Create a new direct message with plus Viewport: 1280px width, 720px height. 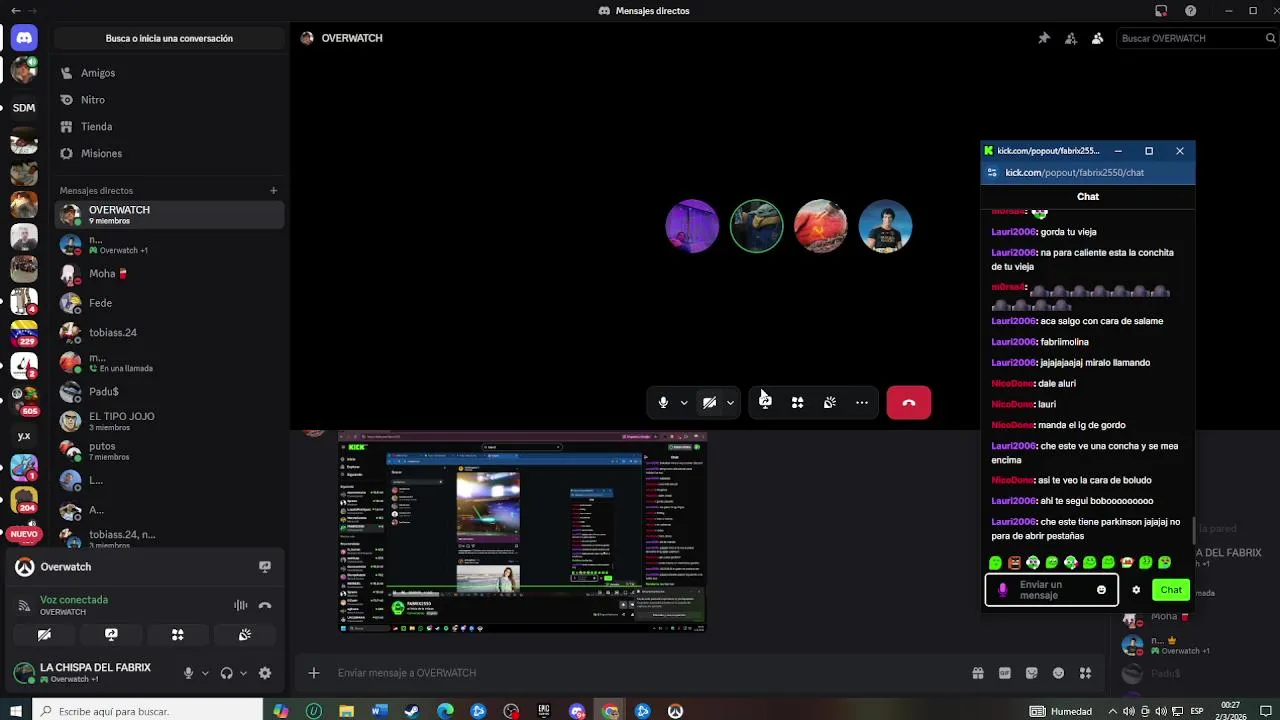coord(273,190)
